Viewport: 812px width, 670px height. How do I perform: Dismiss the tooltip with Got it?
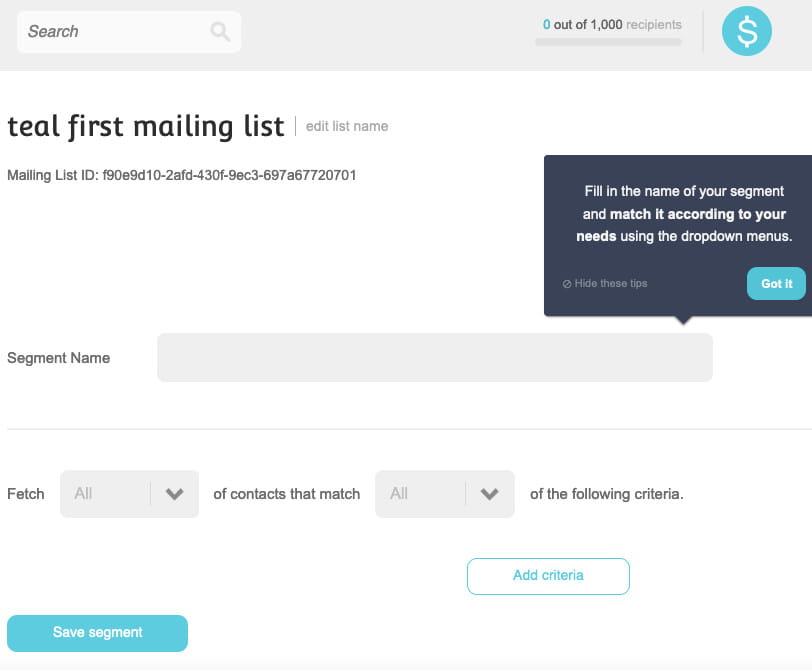(x=776, y=284)
